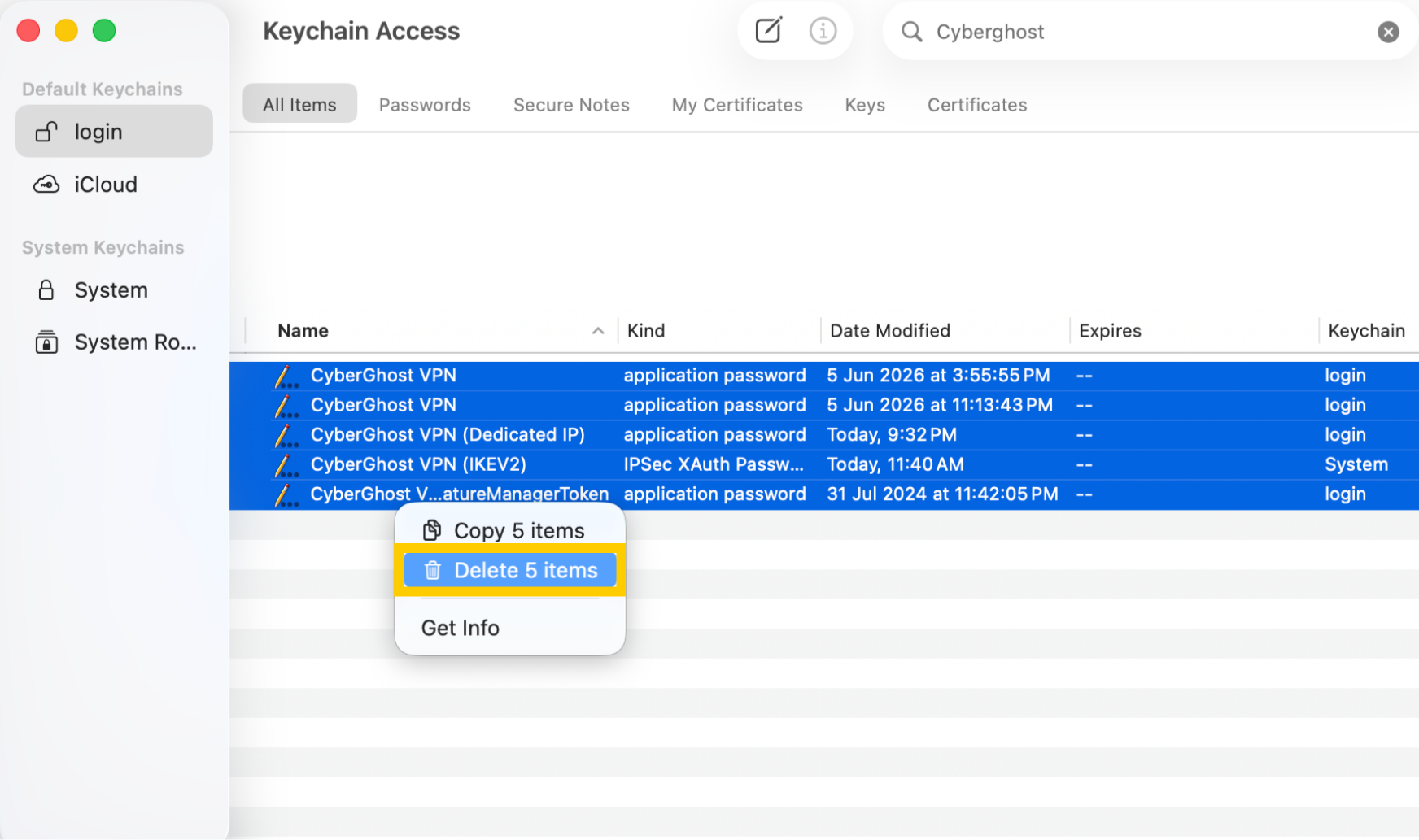Choose Copy 5 items from the context menu
1419x840 pixels.
point(509,530)
